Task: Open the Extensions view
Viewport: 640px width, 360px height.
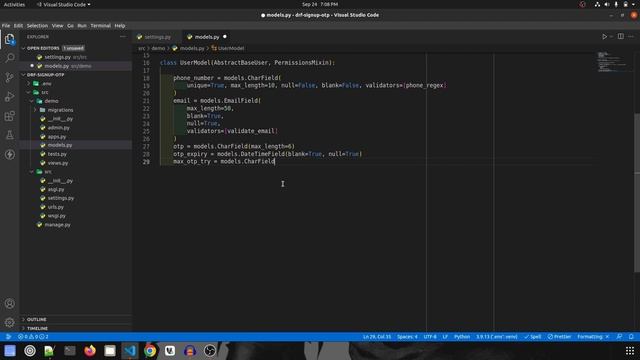Action: [9, 116]
